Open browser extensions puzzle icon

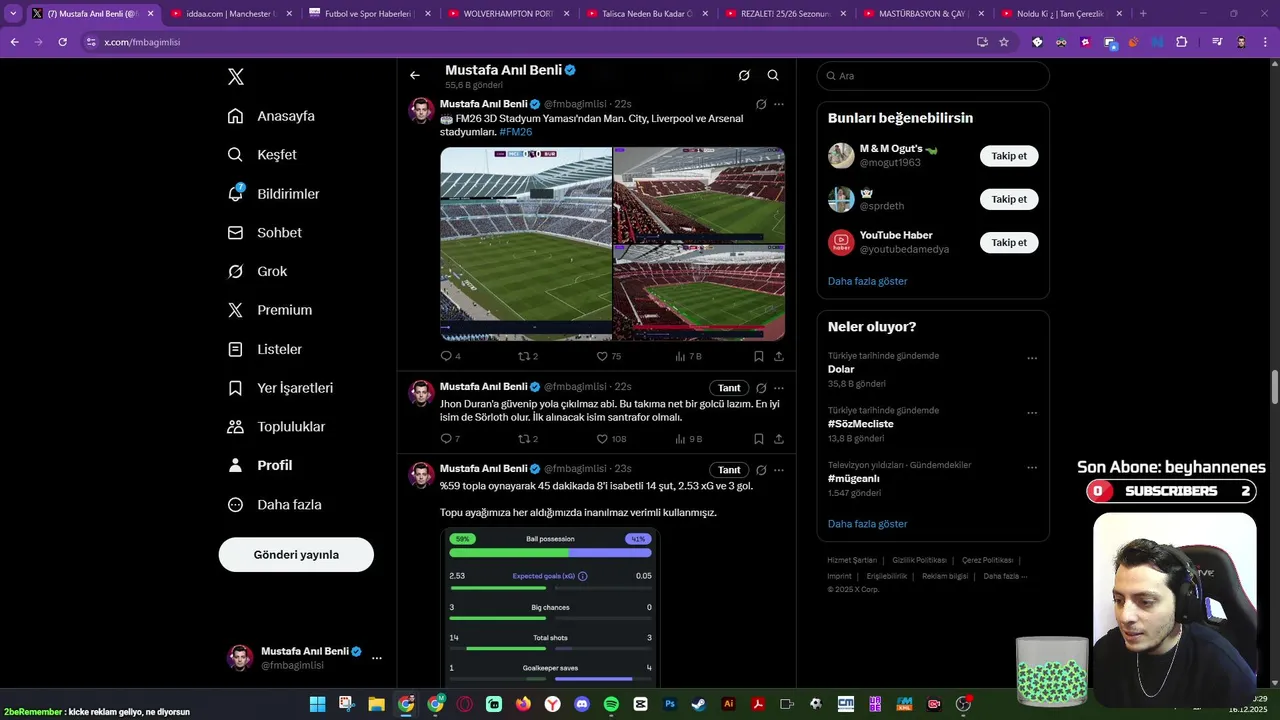(x=1181, y=42)
